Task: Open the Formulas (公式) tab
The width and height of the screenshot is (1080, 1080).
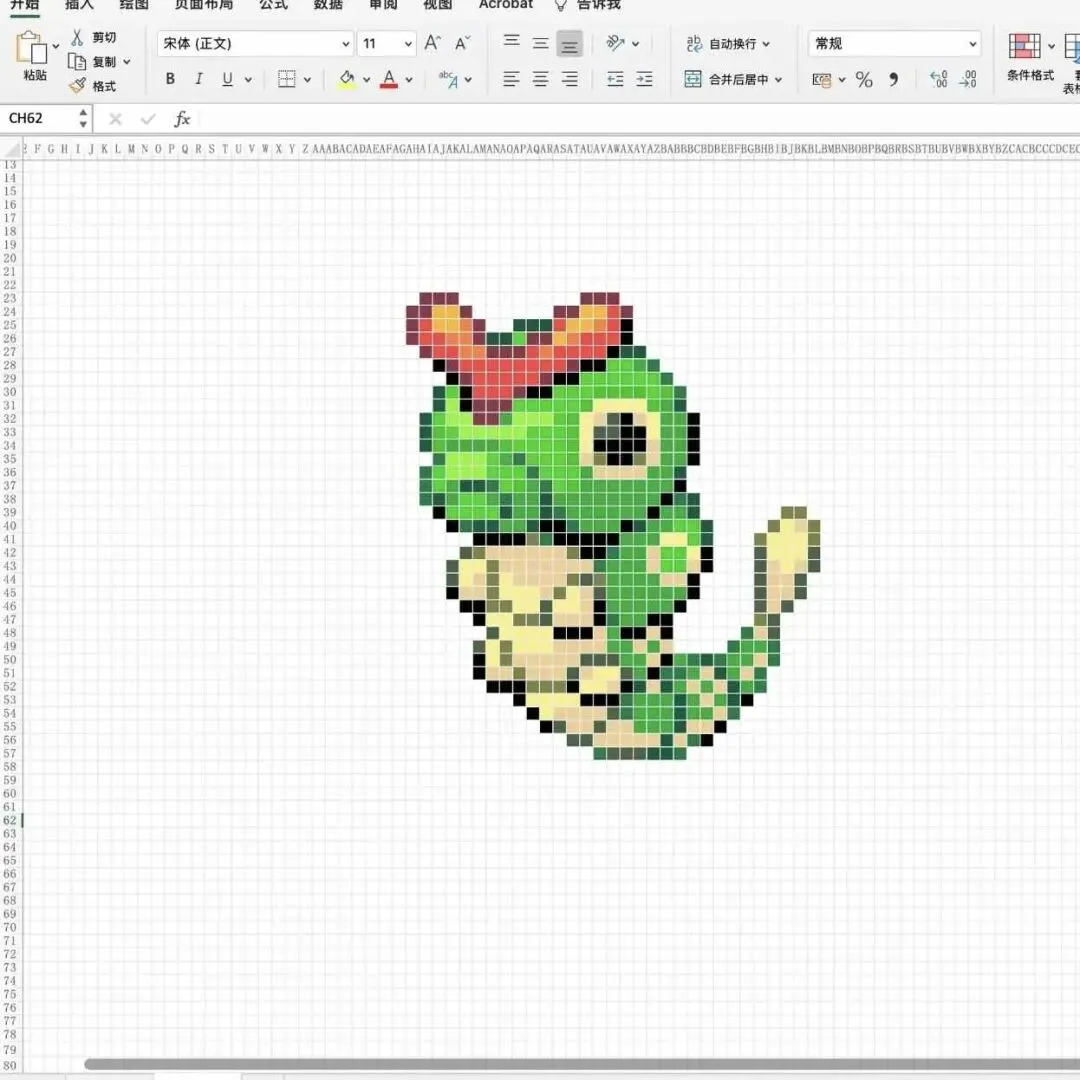Action: pos(273,5)
